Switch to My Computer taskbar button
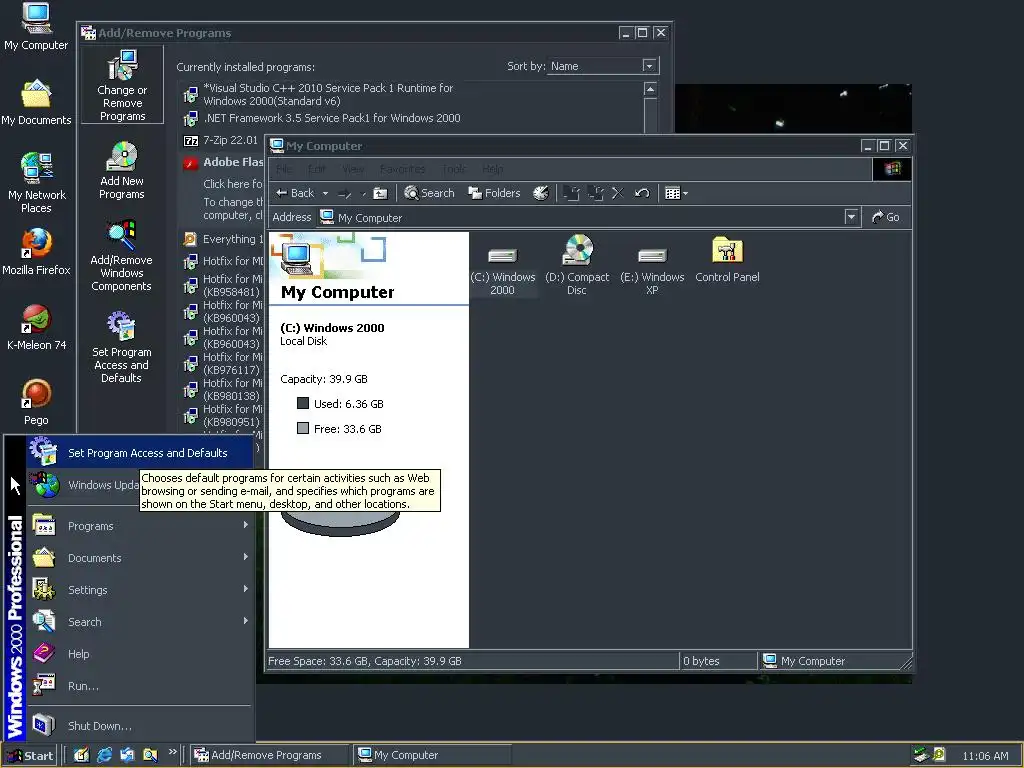1024x768 pixels. (x=432, y=755)
